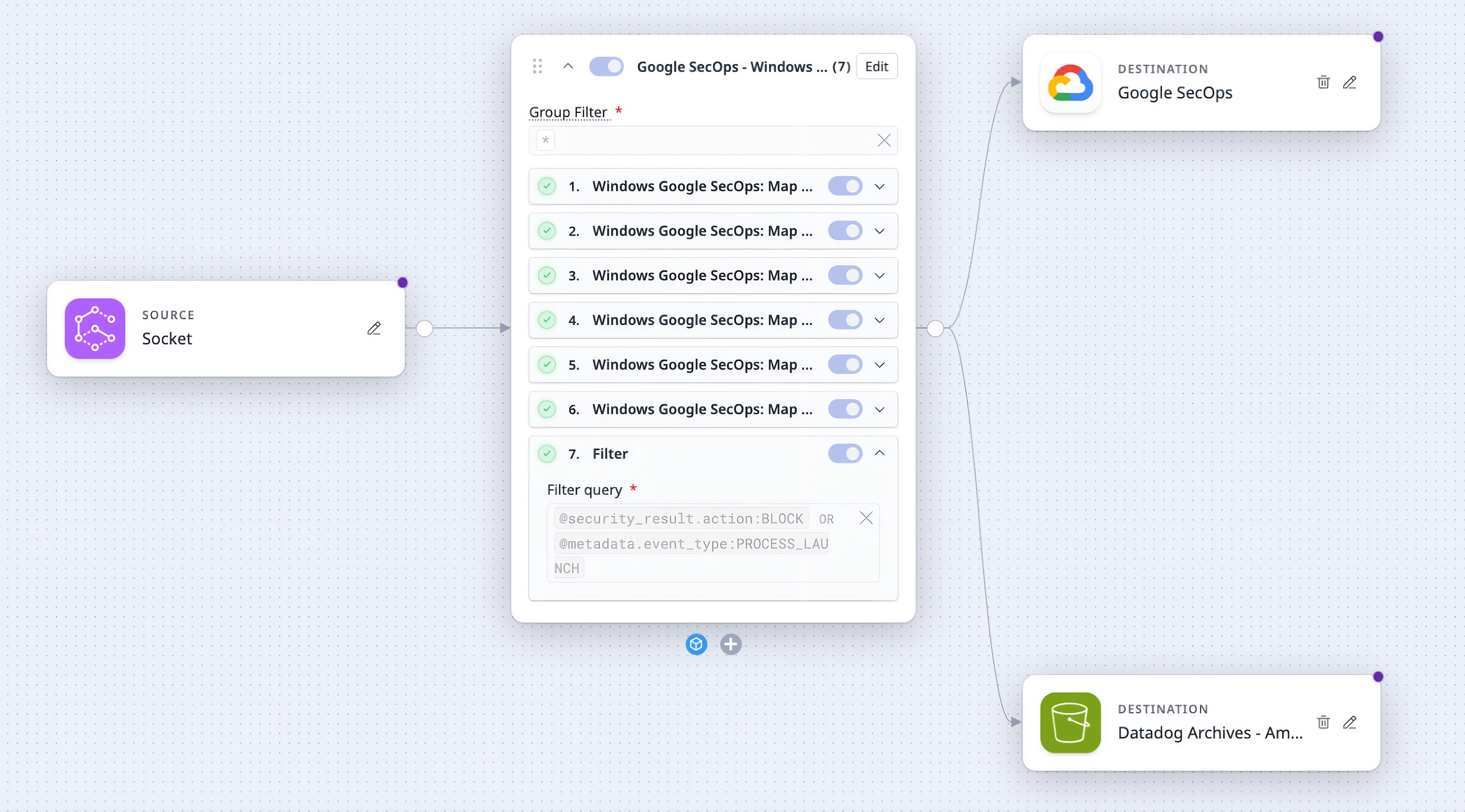1465x812 pixels.
Task: Edit the Datadog Archives destination
Action: click(1349, 722)
